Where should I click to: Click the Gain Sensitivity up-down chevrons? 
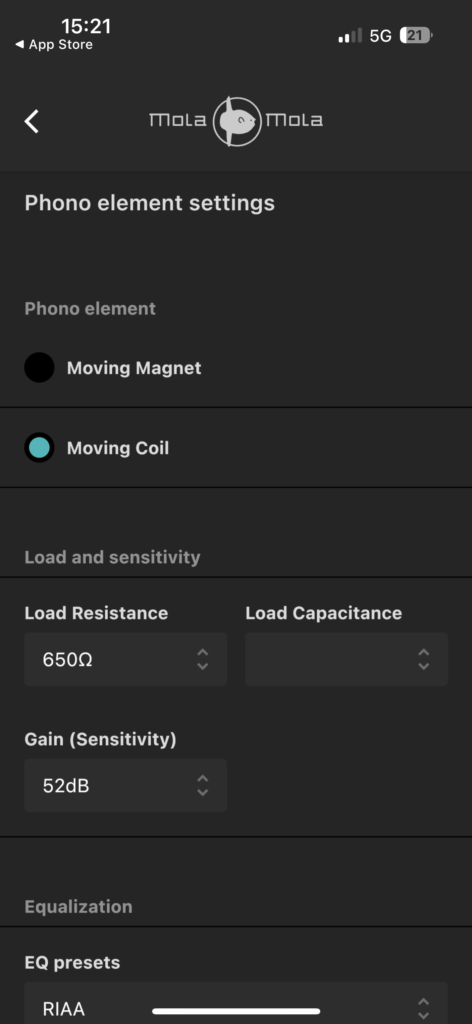coord(203,785)
